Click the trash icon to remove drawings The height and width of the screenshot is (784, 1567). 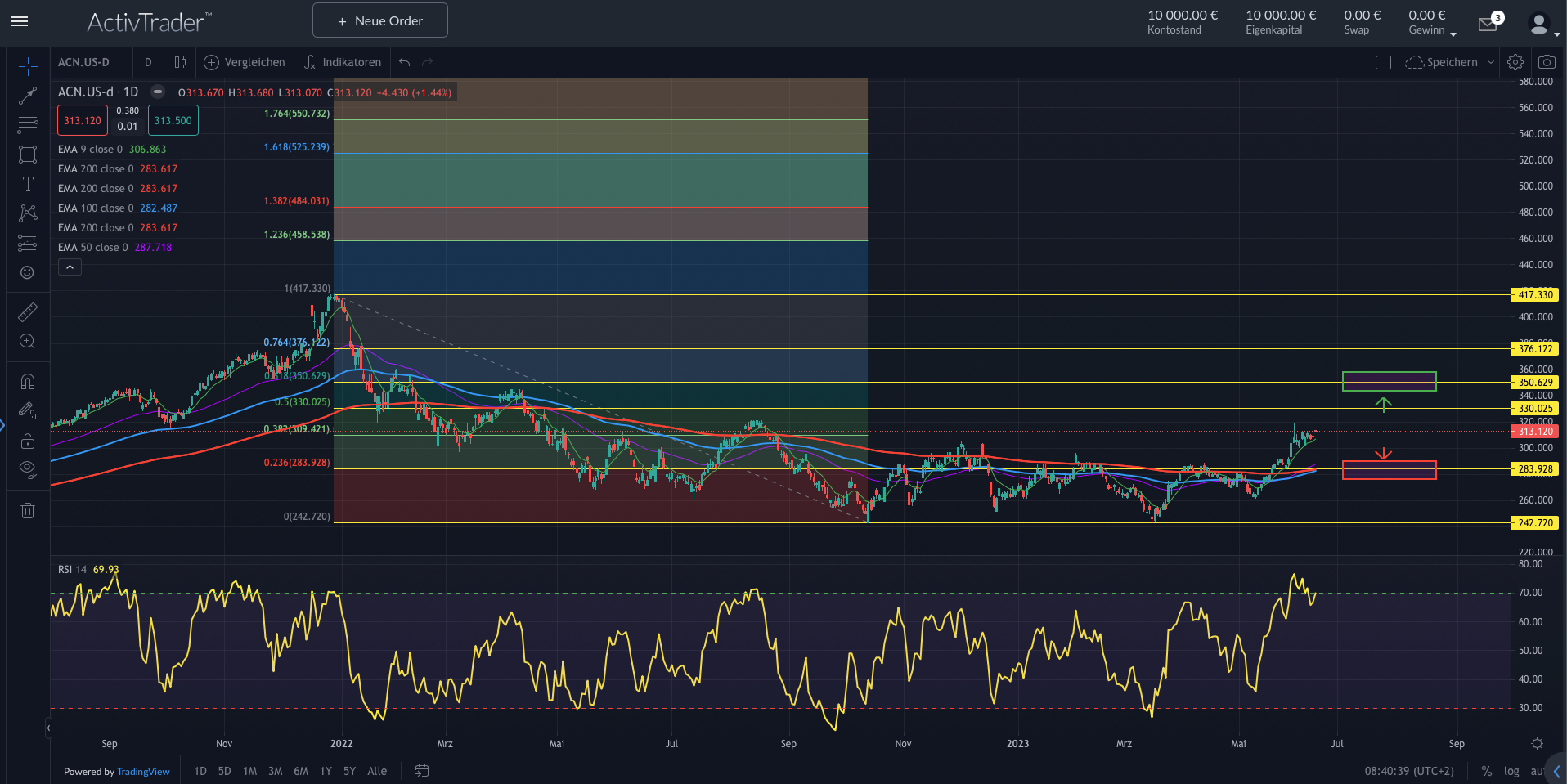(x=28, y=511)
